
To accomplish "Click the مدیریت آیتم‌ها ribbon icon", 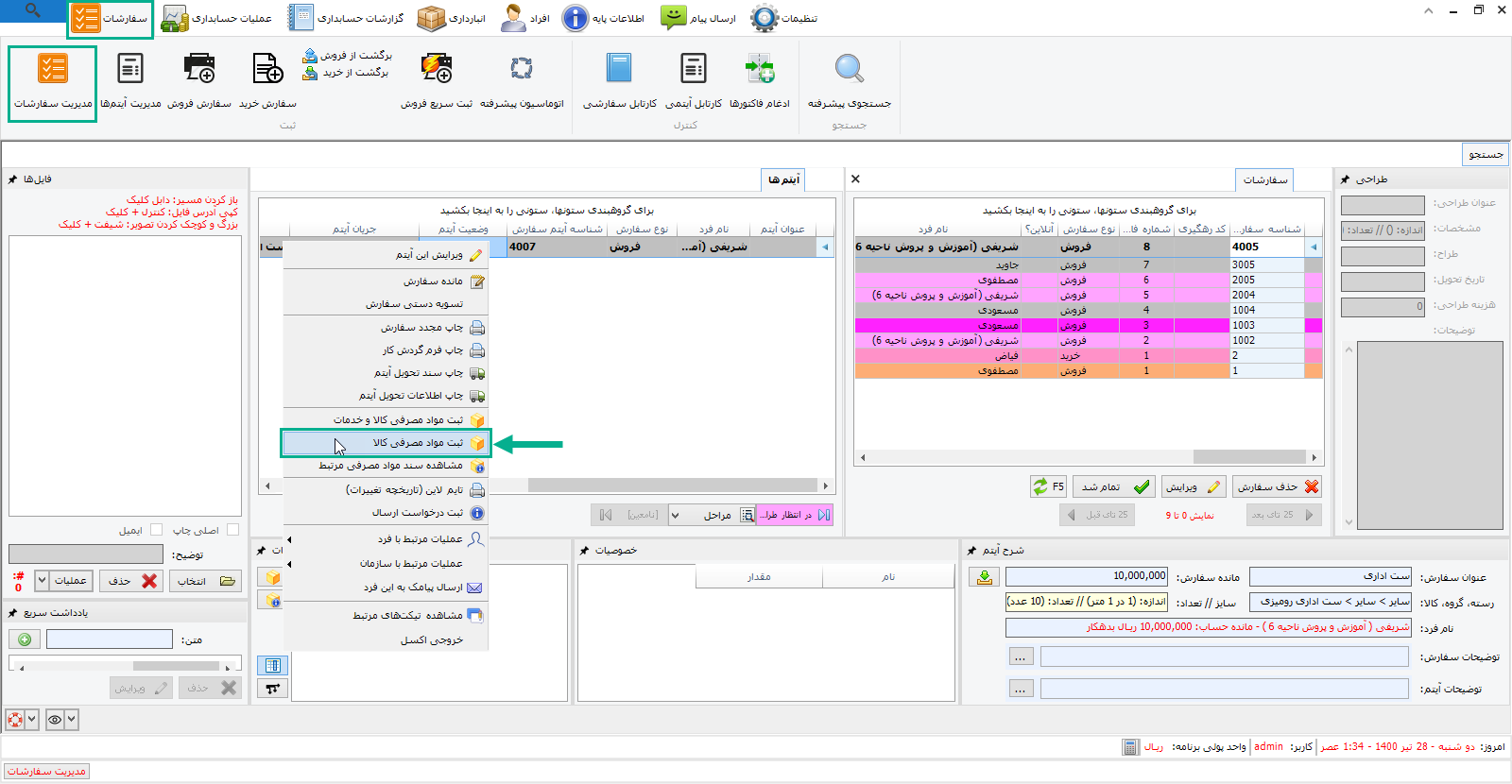I will (x=130, y=70).
